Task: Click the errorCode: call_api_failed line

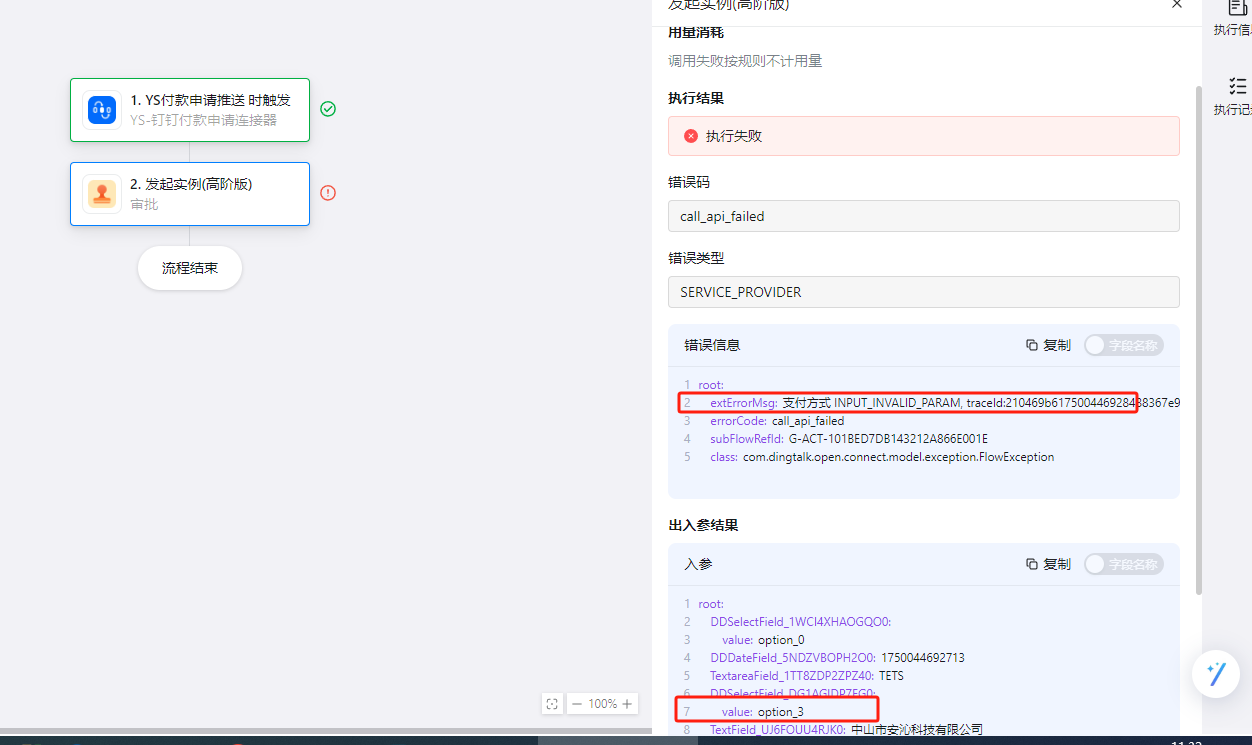Action: coord(777,421)
